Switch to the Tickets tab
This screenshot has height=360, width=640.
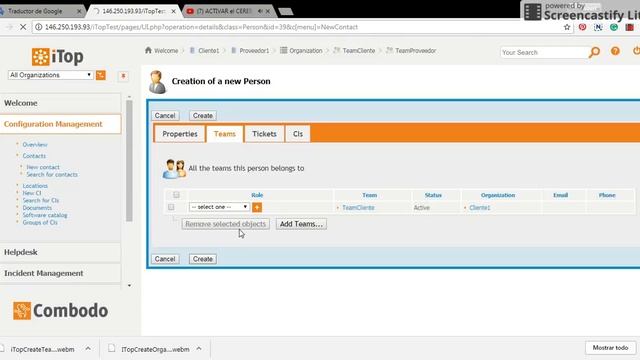(x=264, y=134)
